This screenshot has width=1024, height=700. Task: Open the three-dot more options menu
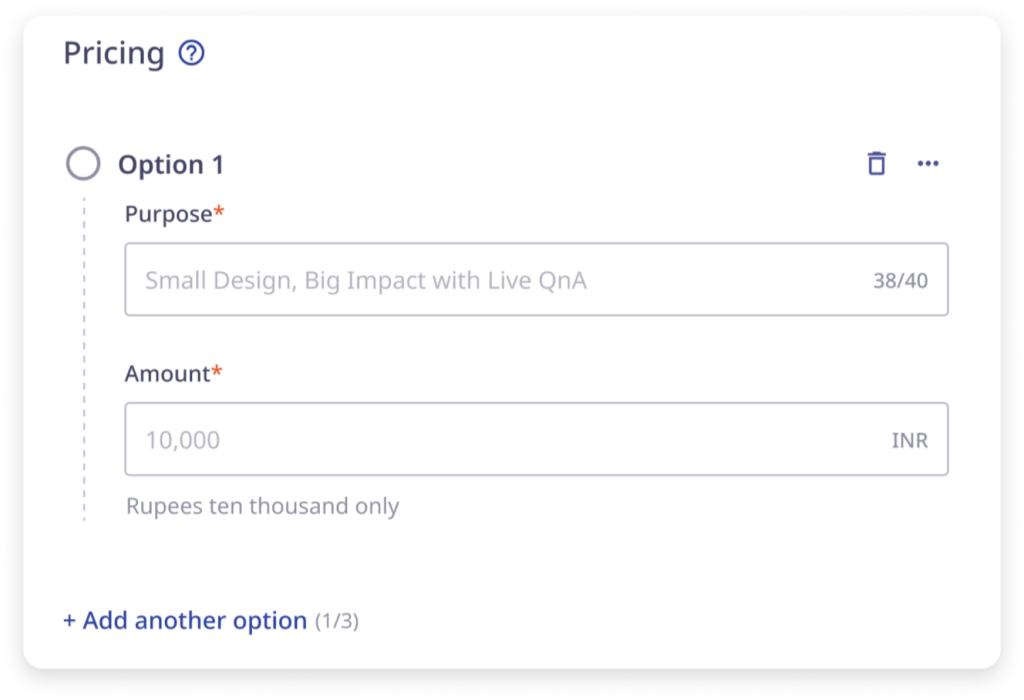[x=928, y=163]
